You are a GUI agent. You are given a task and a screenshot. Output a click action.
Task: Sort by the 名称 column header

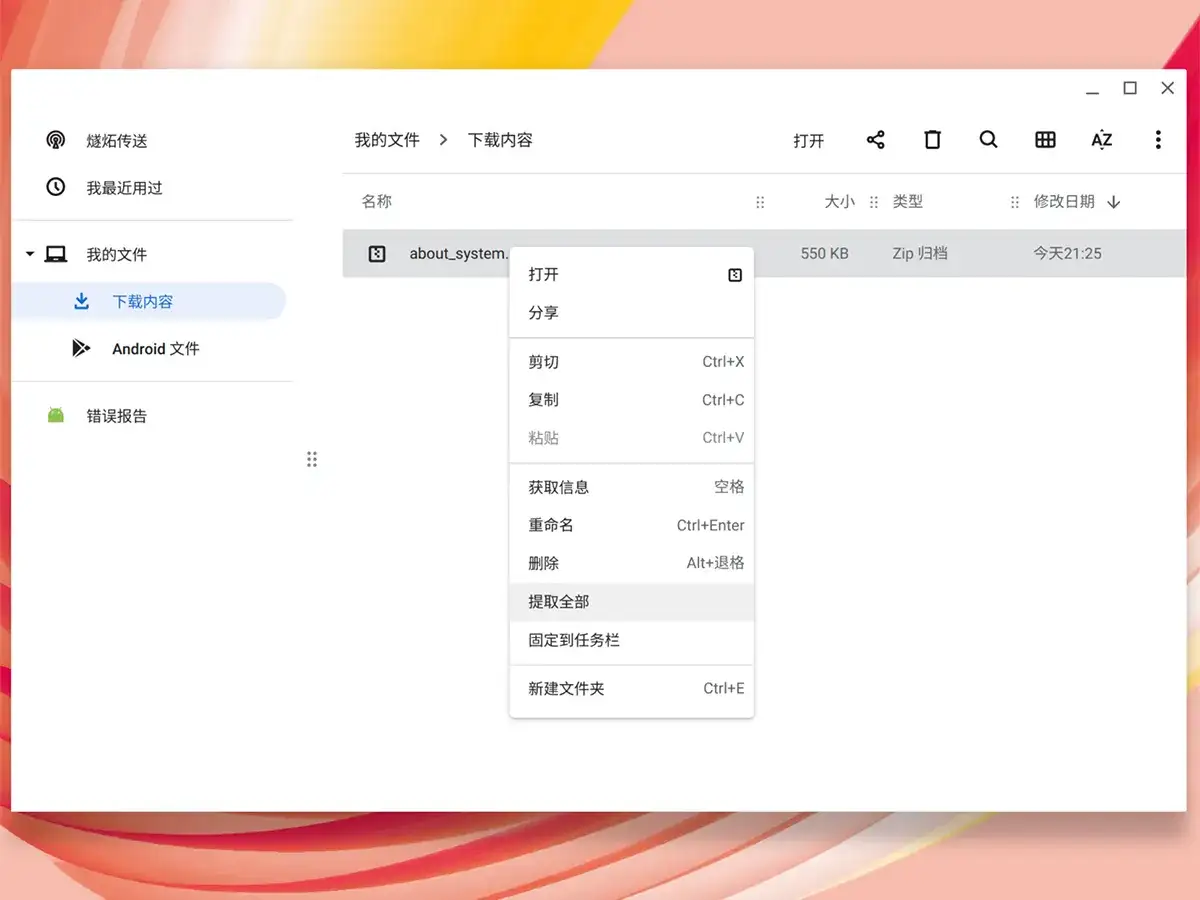pos(377,202)
